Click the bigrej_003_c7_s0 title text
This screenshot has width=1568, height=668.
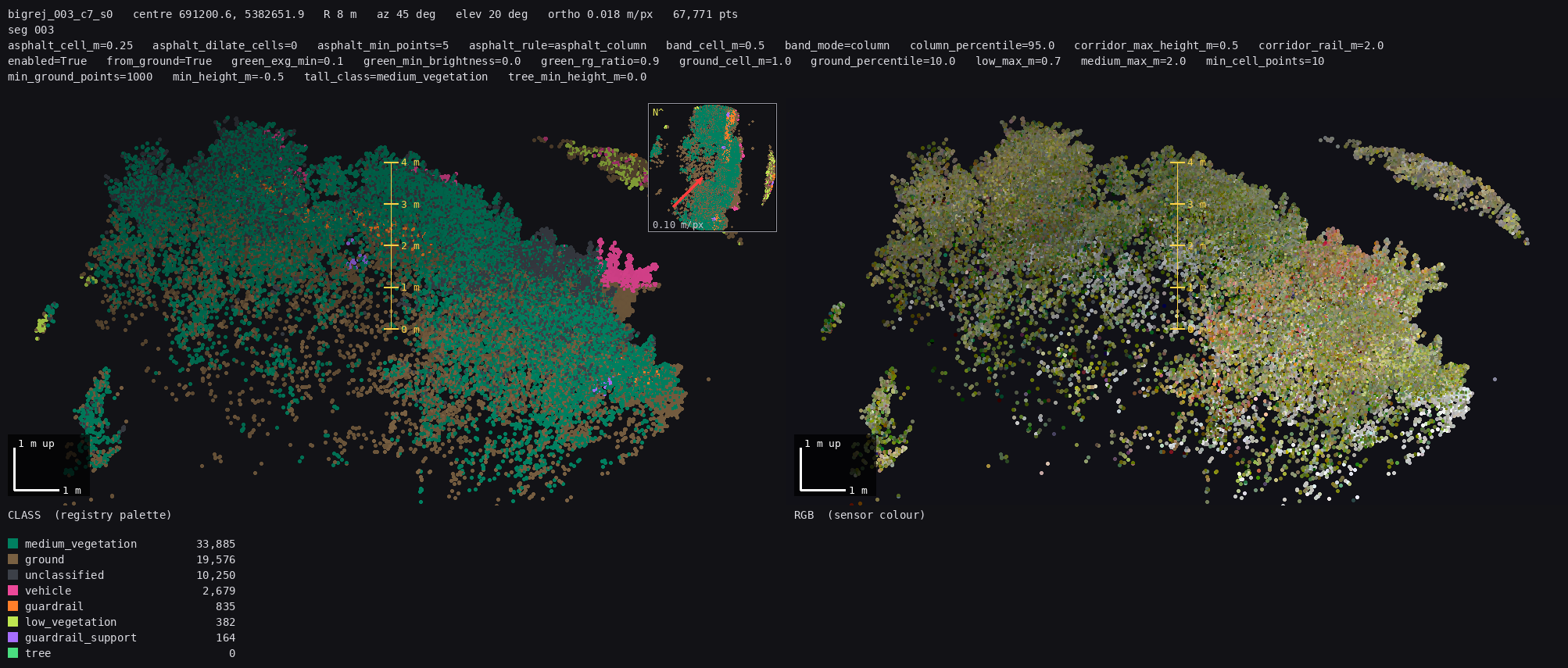60,14
